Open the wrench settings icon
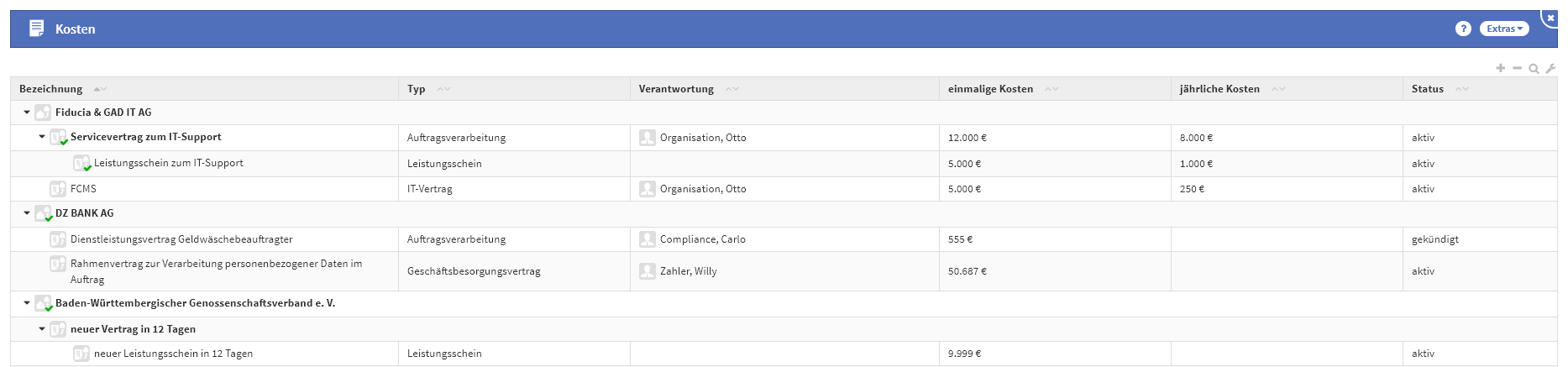 click(1550, 69)
